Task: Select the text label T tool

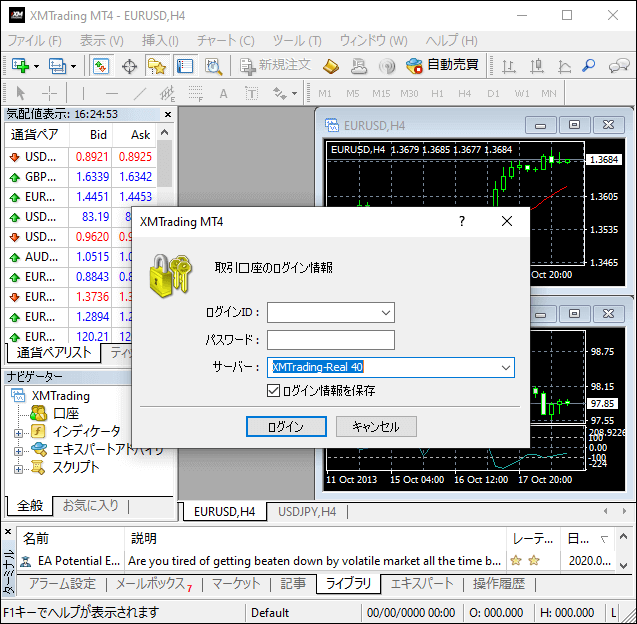Action: 252,94
